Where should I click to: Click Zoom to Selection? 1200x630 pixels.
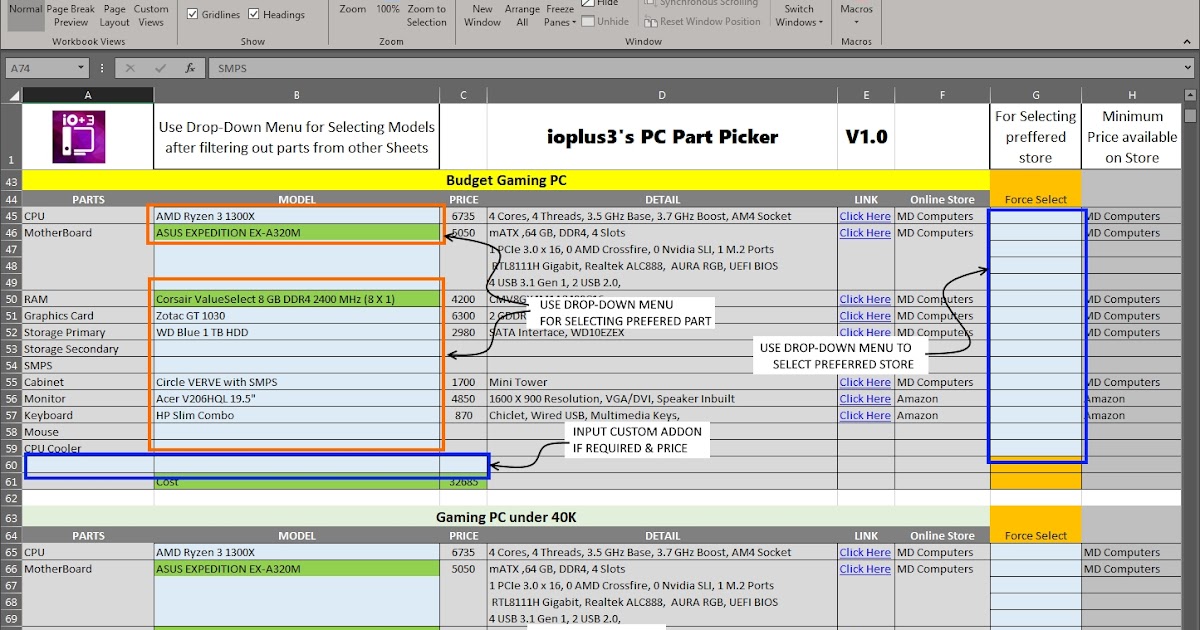(x=426, y=14)
